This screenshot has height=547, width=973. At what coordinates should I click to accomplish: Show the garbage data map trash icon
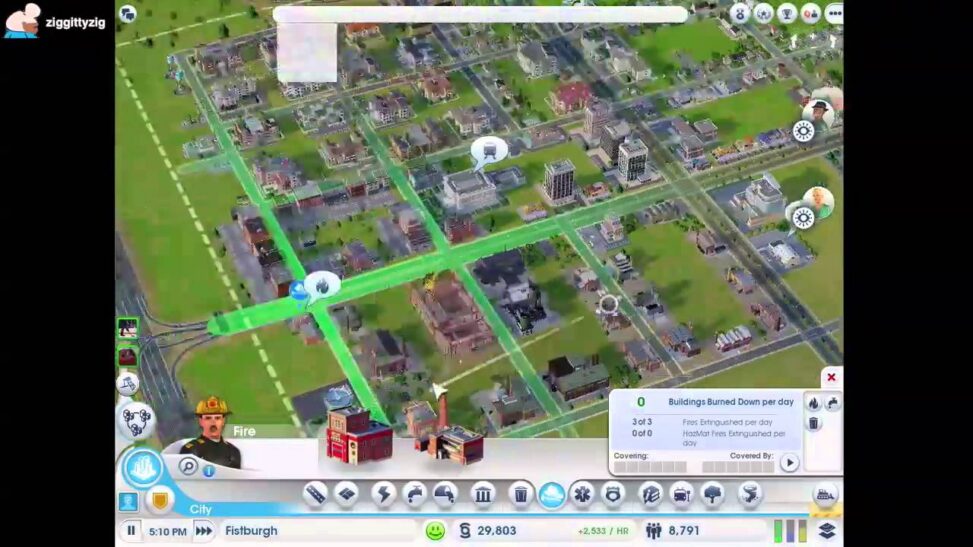coord(814,423)
